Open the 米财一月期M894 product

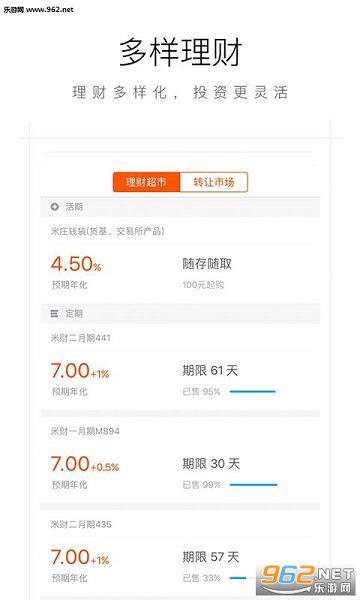(85, 431)
